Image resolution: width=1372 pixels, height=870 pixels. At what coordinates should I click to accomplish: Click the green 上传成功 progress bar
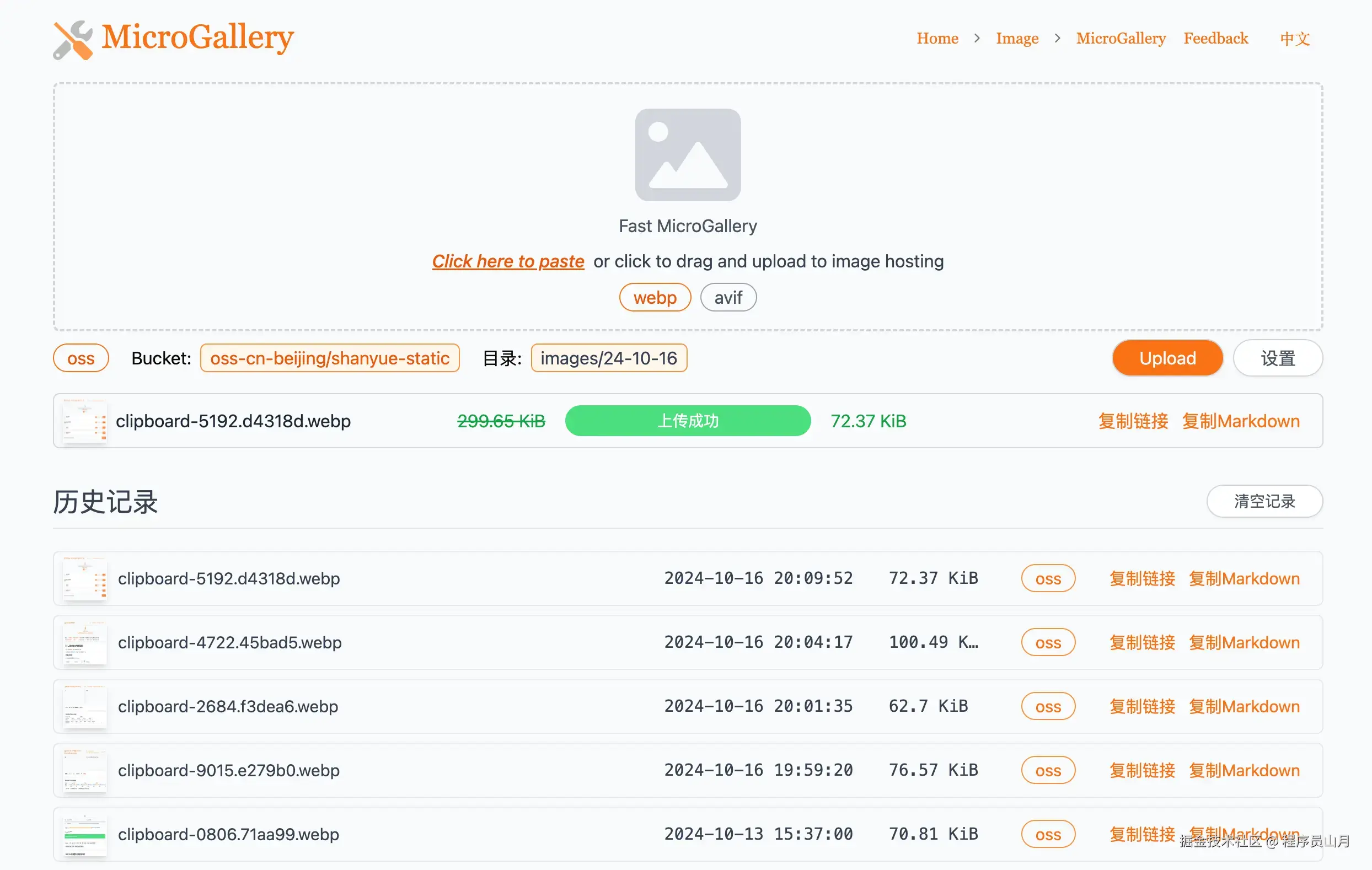[688, 421]
